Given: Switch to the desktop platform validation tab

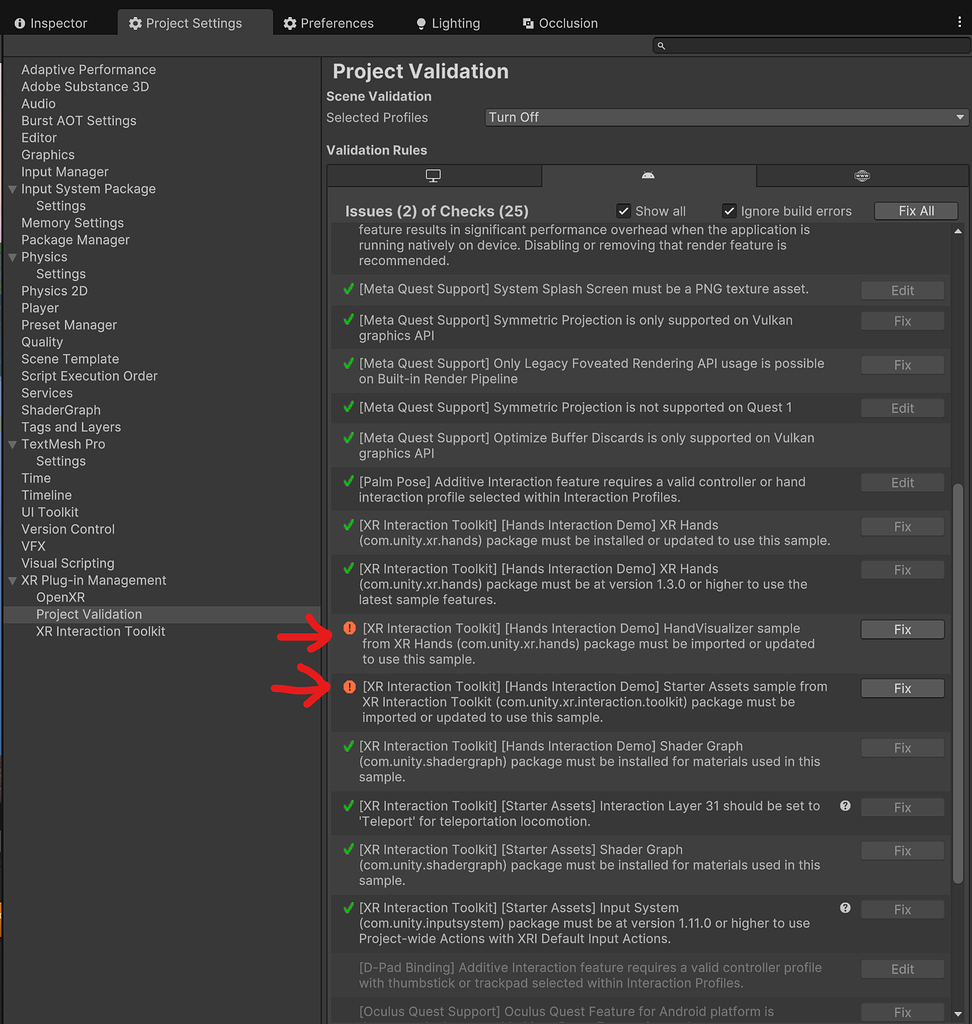Looking at the screenshot, I should point(434,175).
